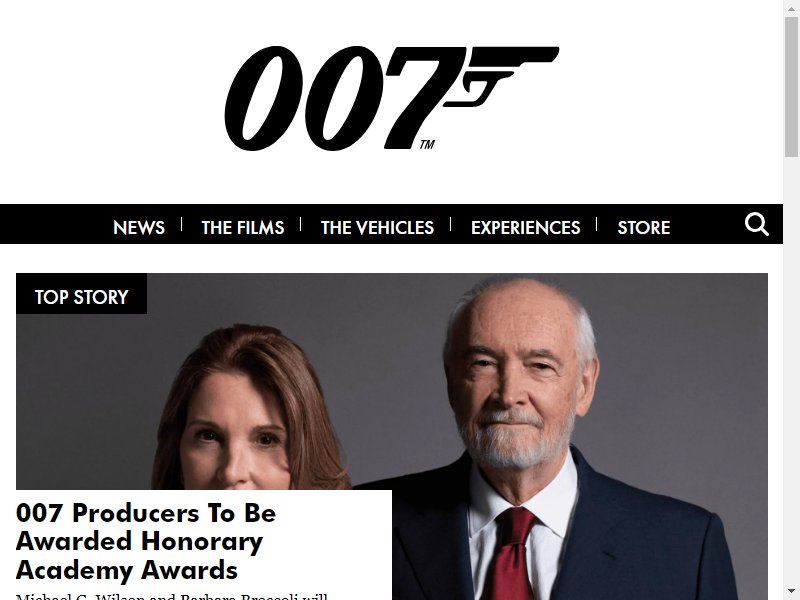Click the scrollbar down arrow
This screenshot has width=800, height=600.
point(791,592)
